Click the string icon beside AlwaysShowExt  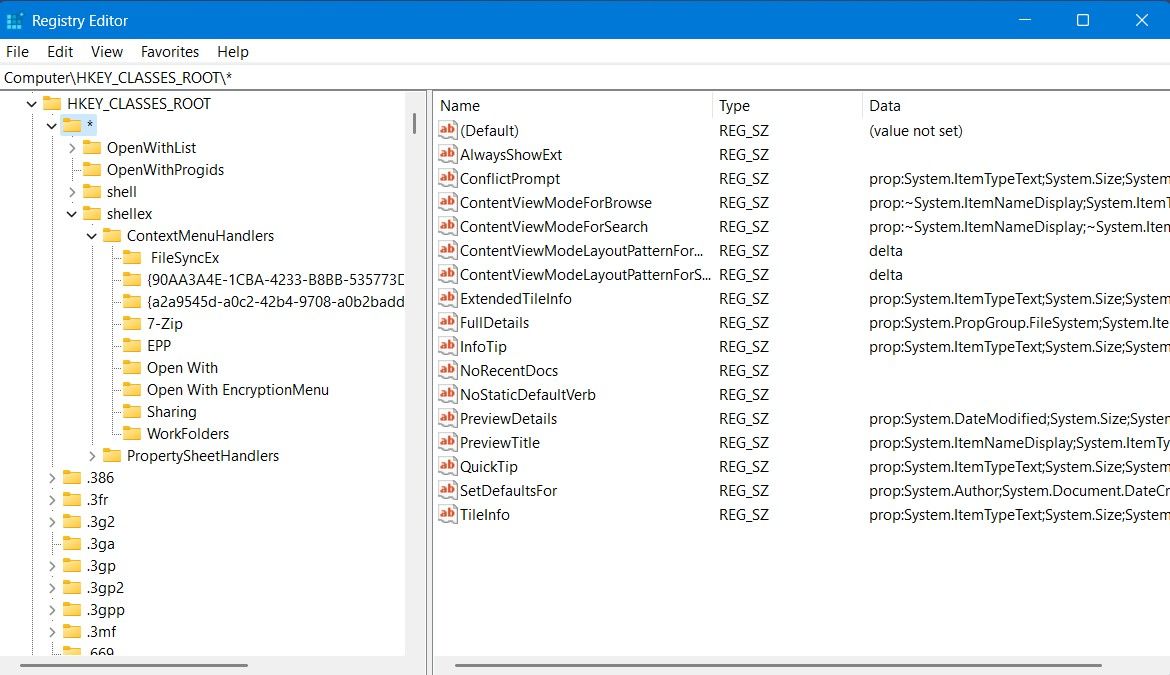click(x=447, y=154)
